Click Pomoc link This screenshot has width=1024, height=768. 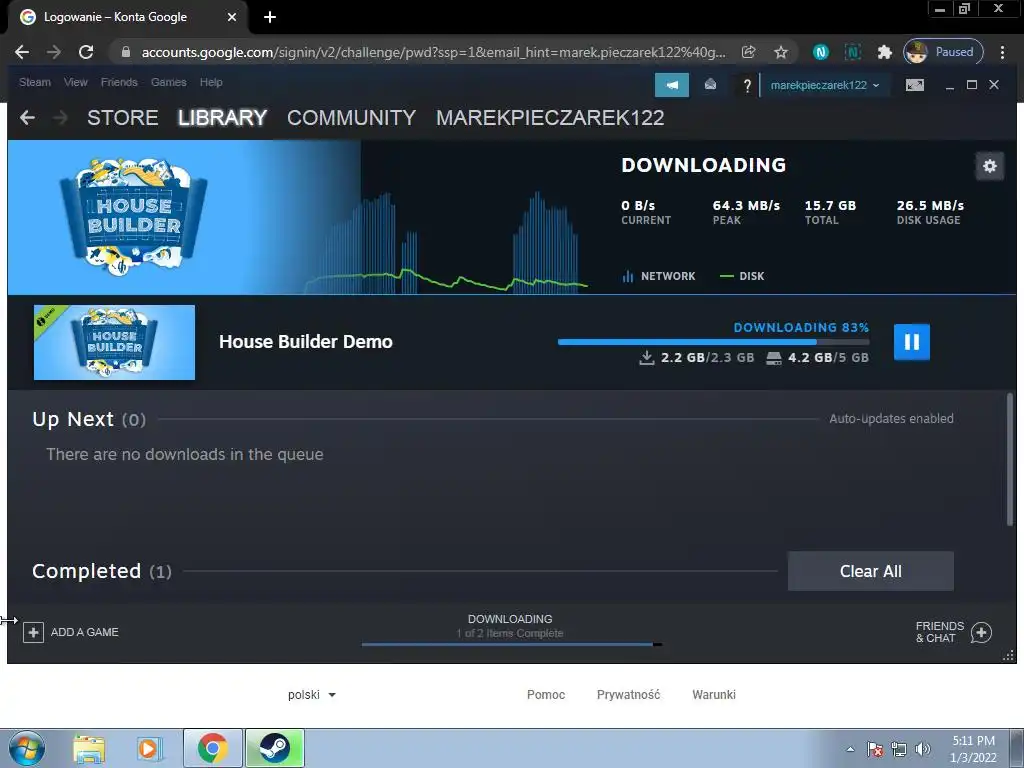pyautogui.click(x=546, y=695)
